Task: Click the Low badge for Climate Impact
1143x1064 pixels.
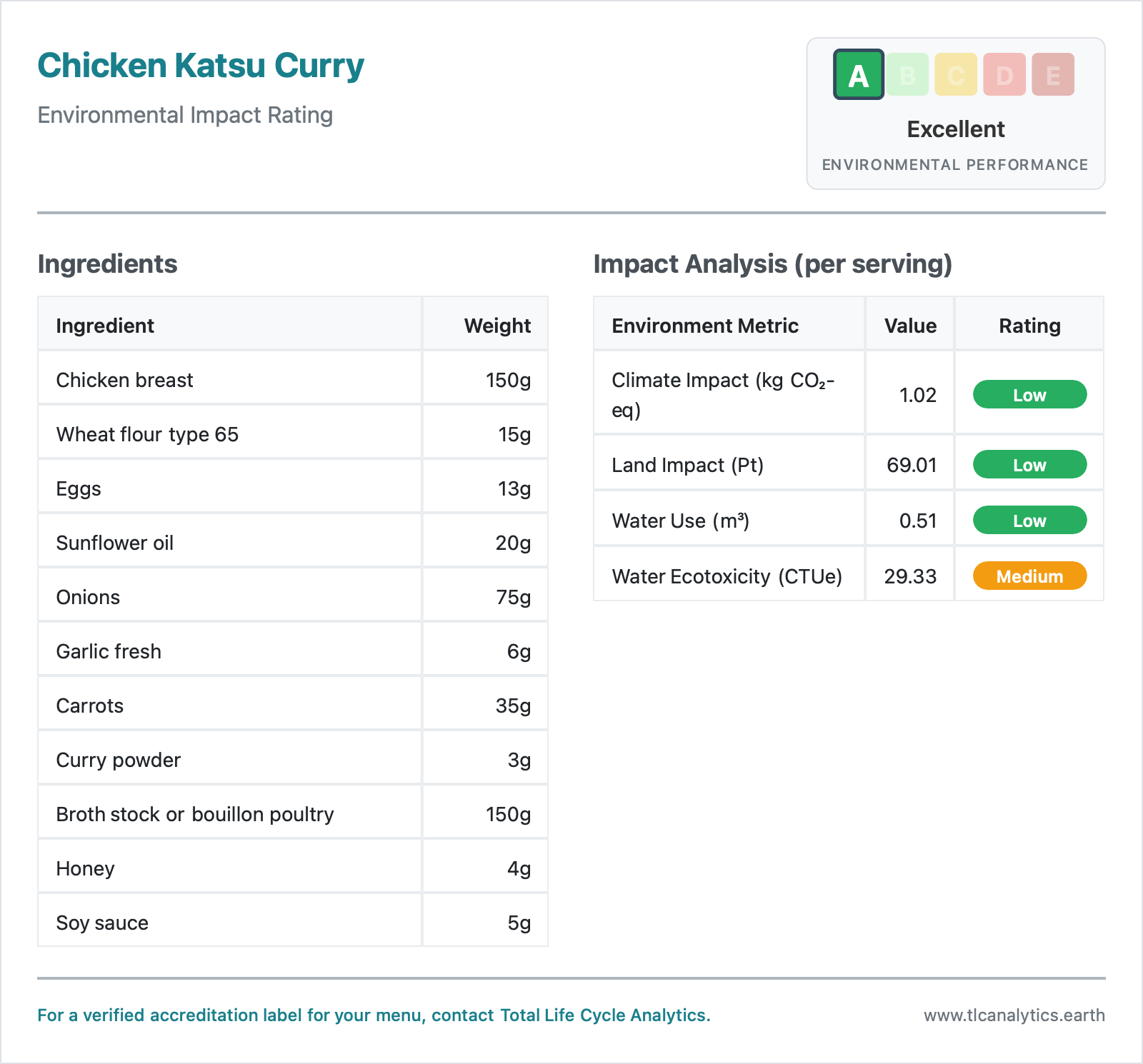Action: pyautogui.click(x=1029, y=395)
